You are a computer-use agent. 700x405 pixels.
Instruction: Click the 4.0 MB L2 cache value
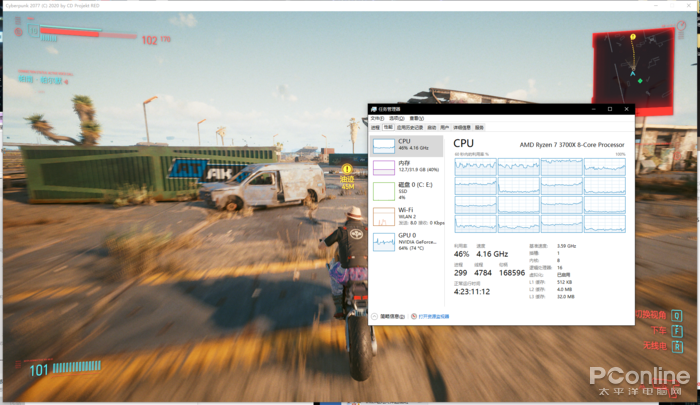(565, 289)
